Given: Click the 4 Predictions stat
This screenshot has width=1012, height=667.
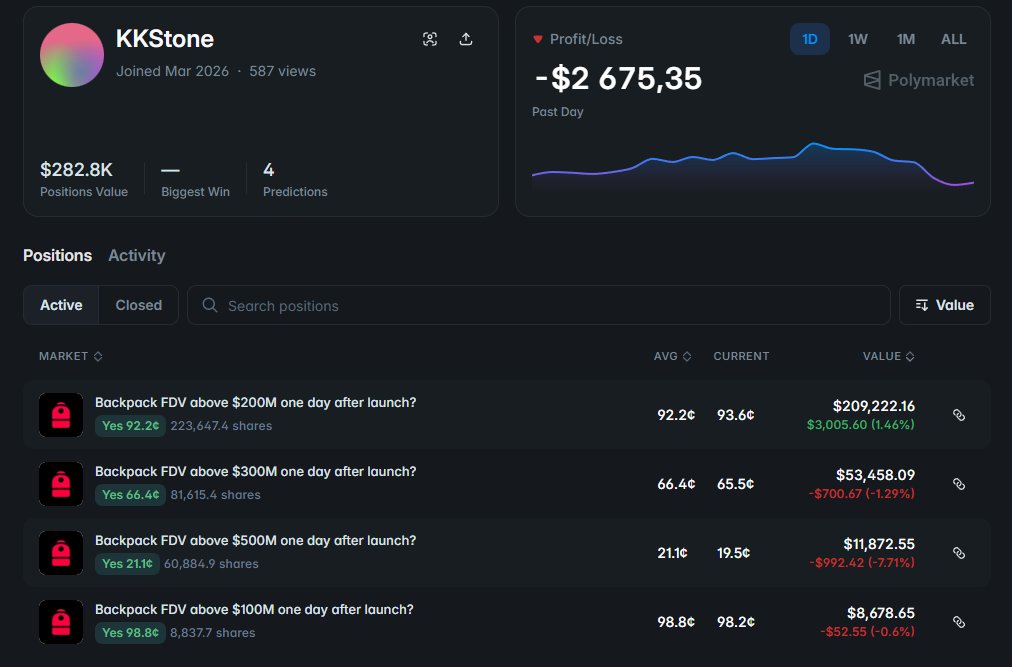Looking at the screenshot, I should [295, 179].
